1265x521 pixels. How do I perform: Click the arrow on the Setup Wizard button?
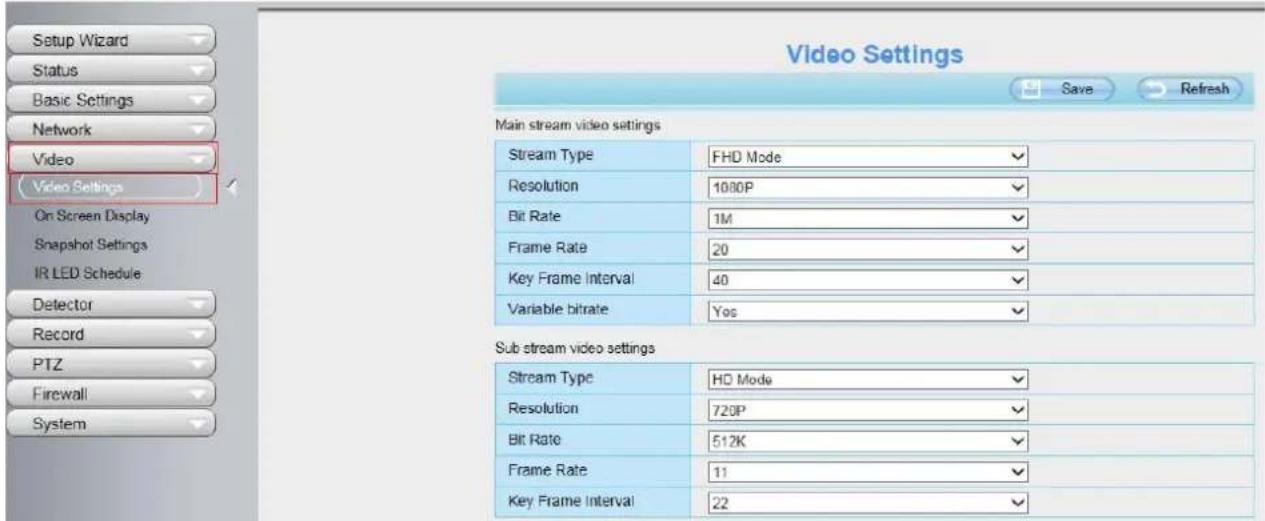coord(199,42)
